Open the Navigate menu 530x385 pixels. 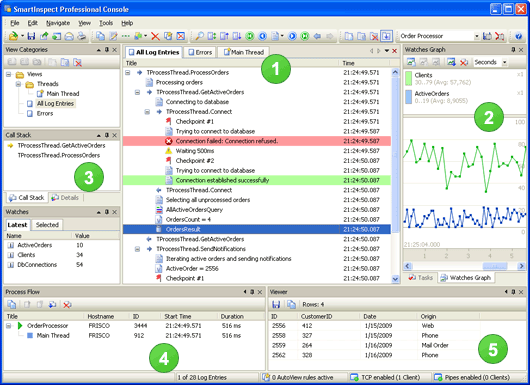click(x=58, y=23)
